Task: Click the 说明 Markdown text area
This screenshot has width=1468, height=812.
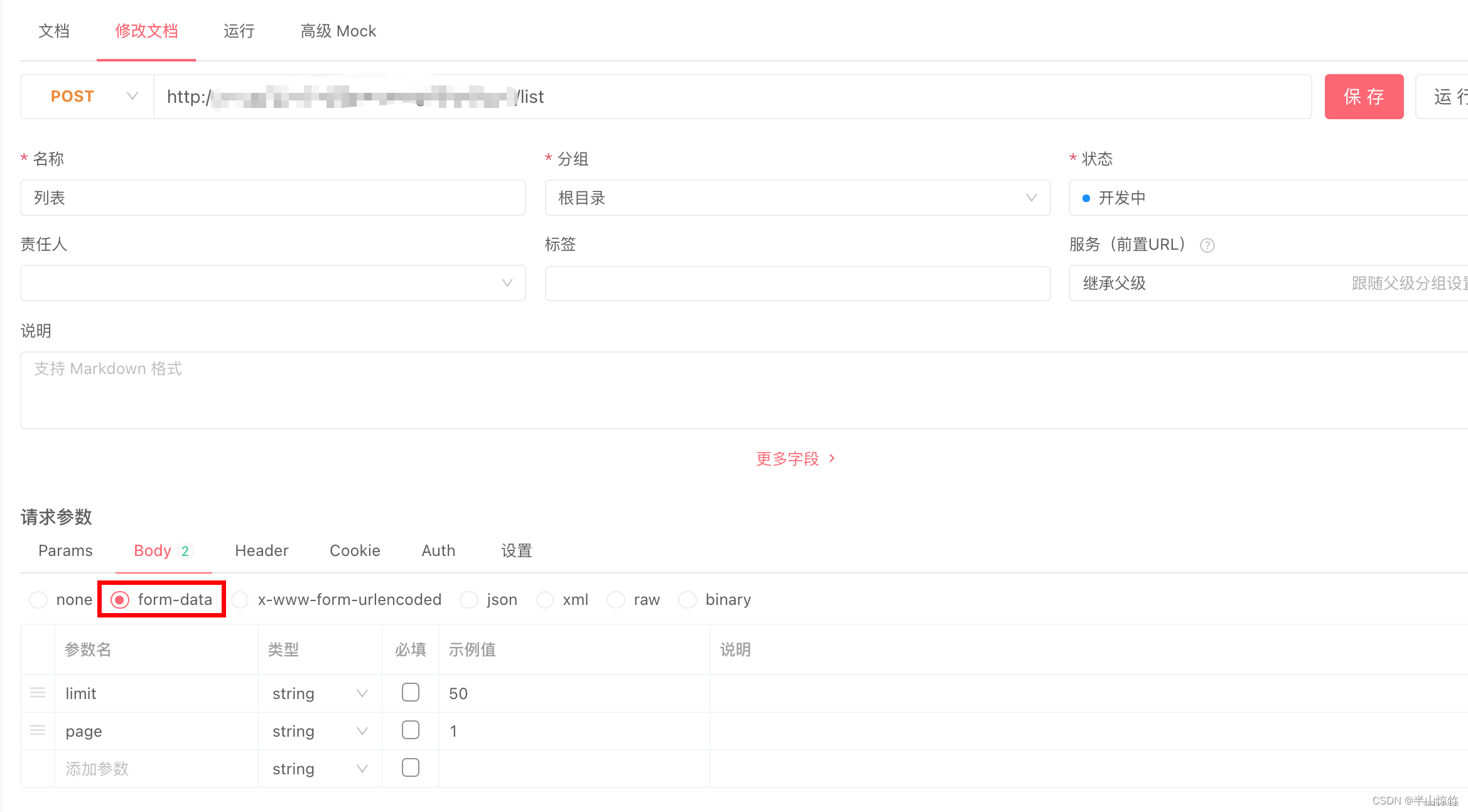Action: tap(741, 390)
